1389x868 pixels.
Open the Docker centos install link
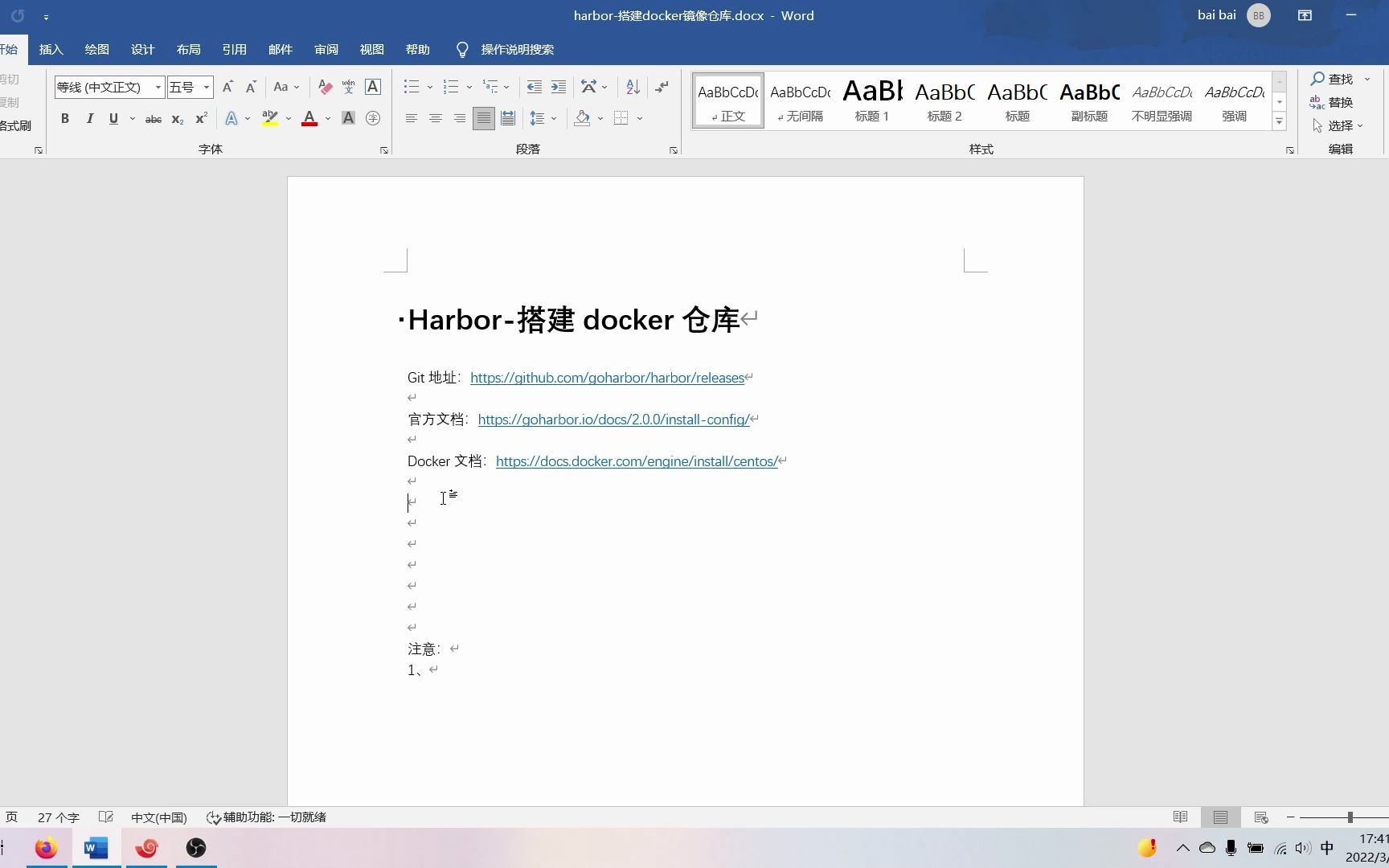[x=637, y=461]
